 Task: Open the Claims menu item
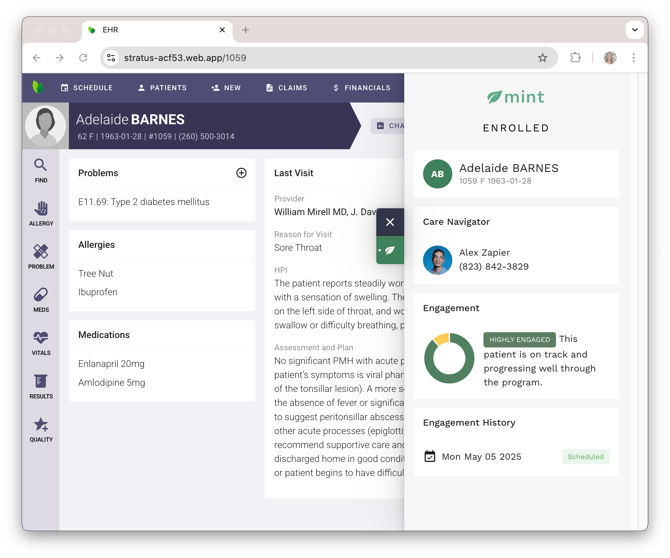pyautogui.click(x=286, y=88)
